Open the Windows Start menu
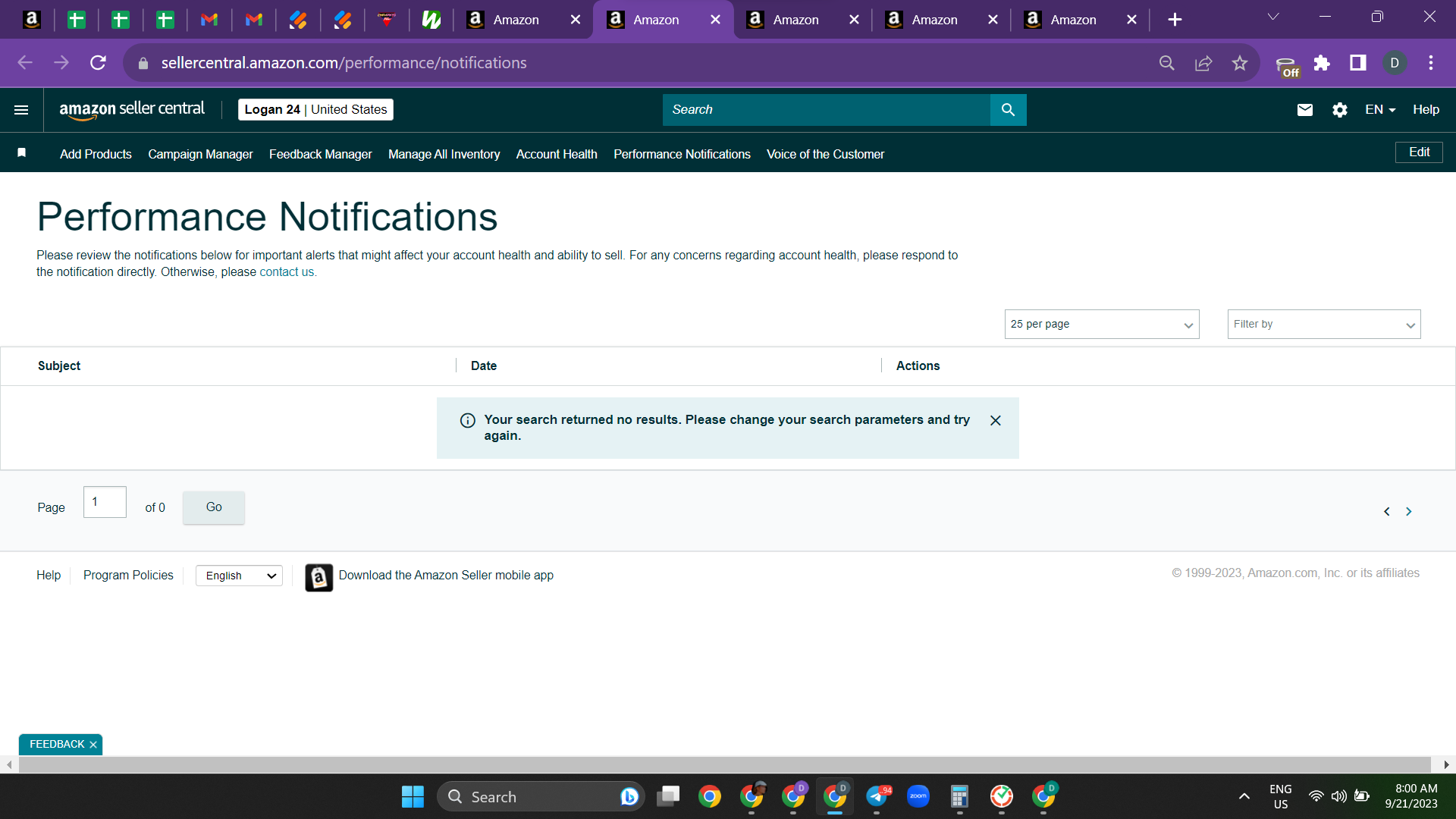Screen dimensions: 1456x819 tap(413, 797)
